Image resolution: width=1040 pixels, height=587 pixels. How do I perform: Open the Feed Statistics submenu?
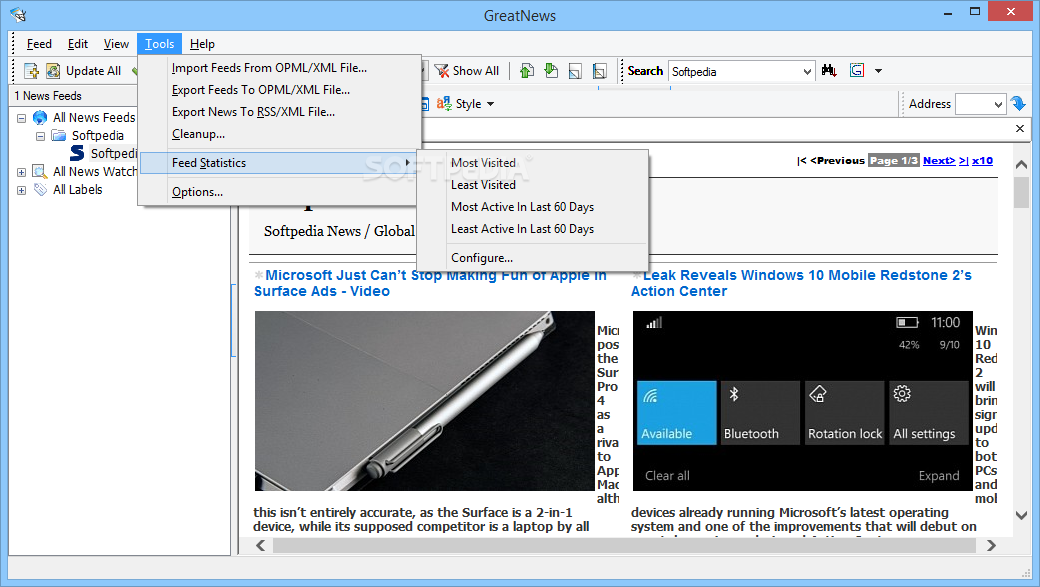[279, 163]
